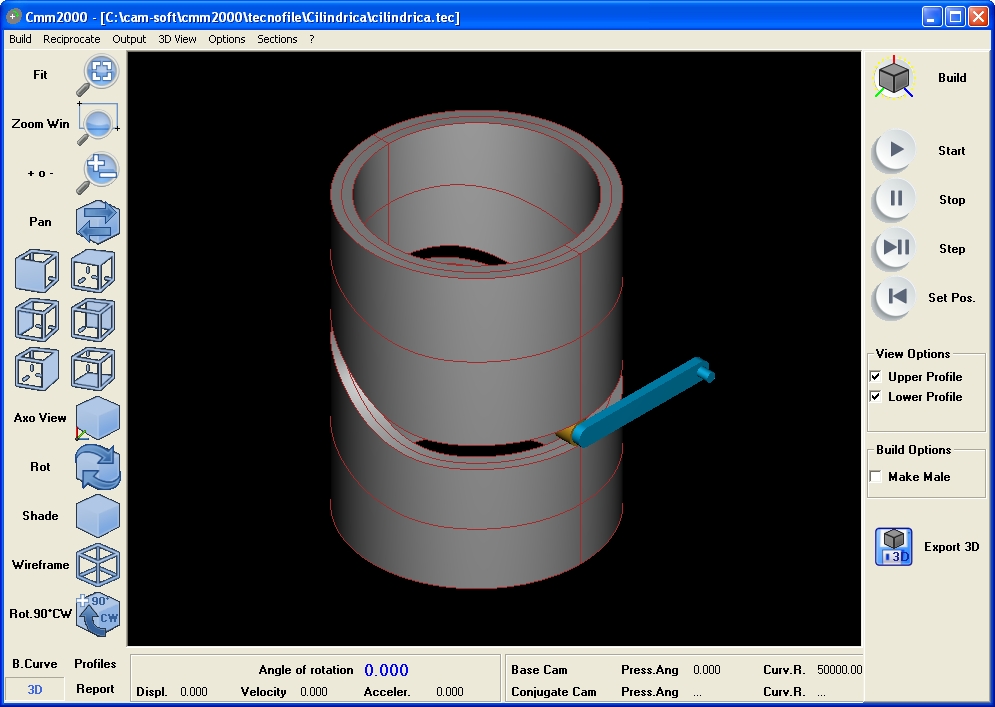Enable the Make Male checkbox
The image size is (995, 707).
(x=876, y=477)
